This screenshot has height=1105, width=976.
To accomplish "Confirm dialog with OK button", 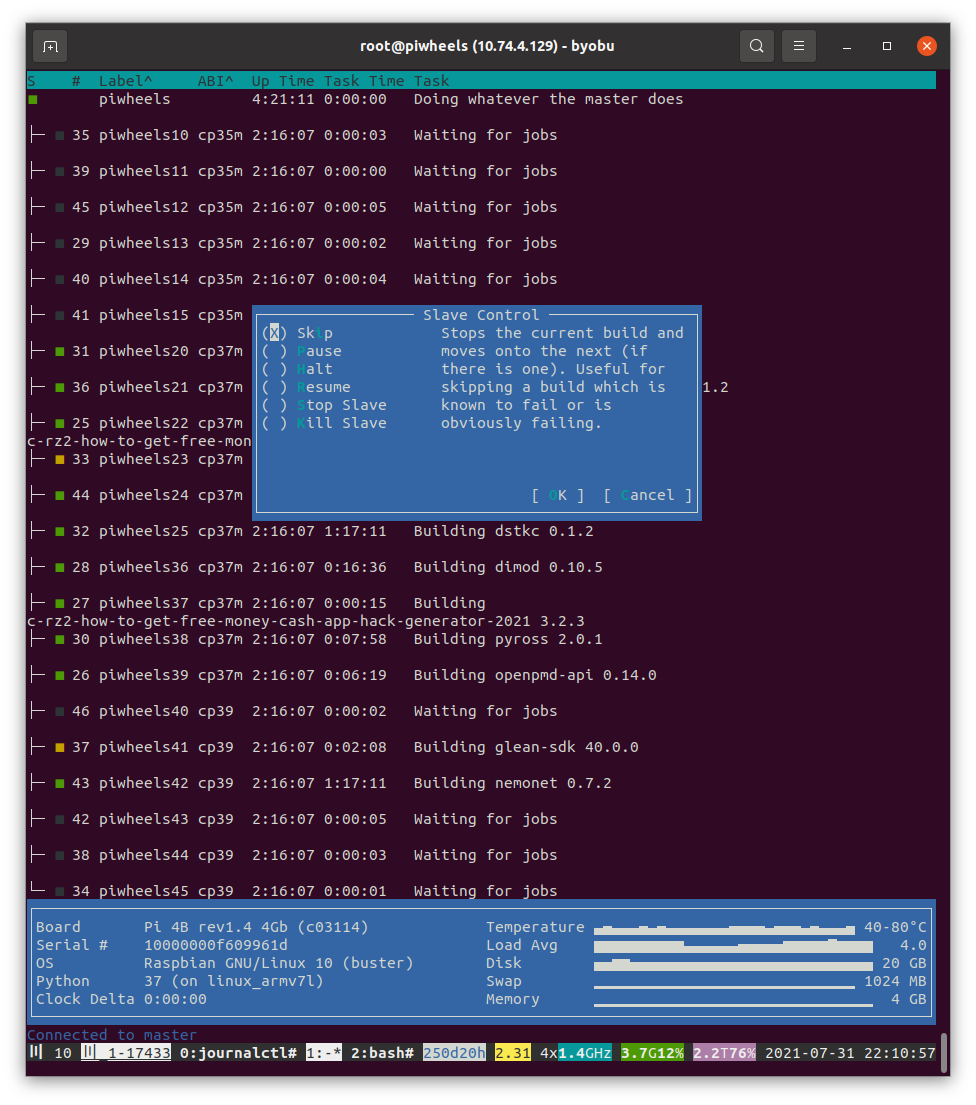I will (x=557, y=495).
